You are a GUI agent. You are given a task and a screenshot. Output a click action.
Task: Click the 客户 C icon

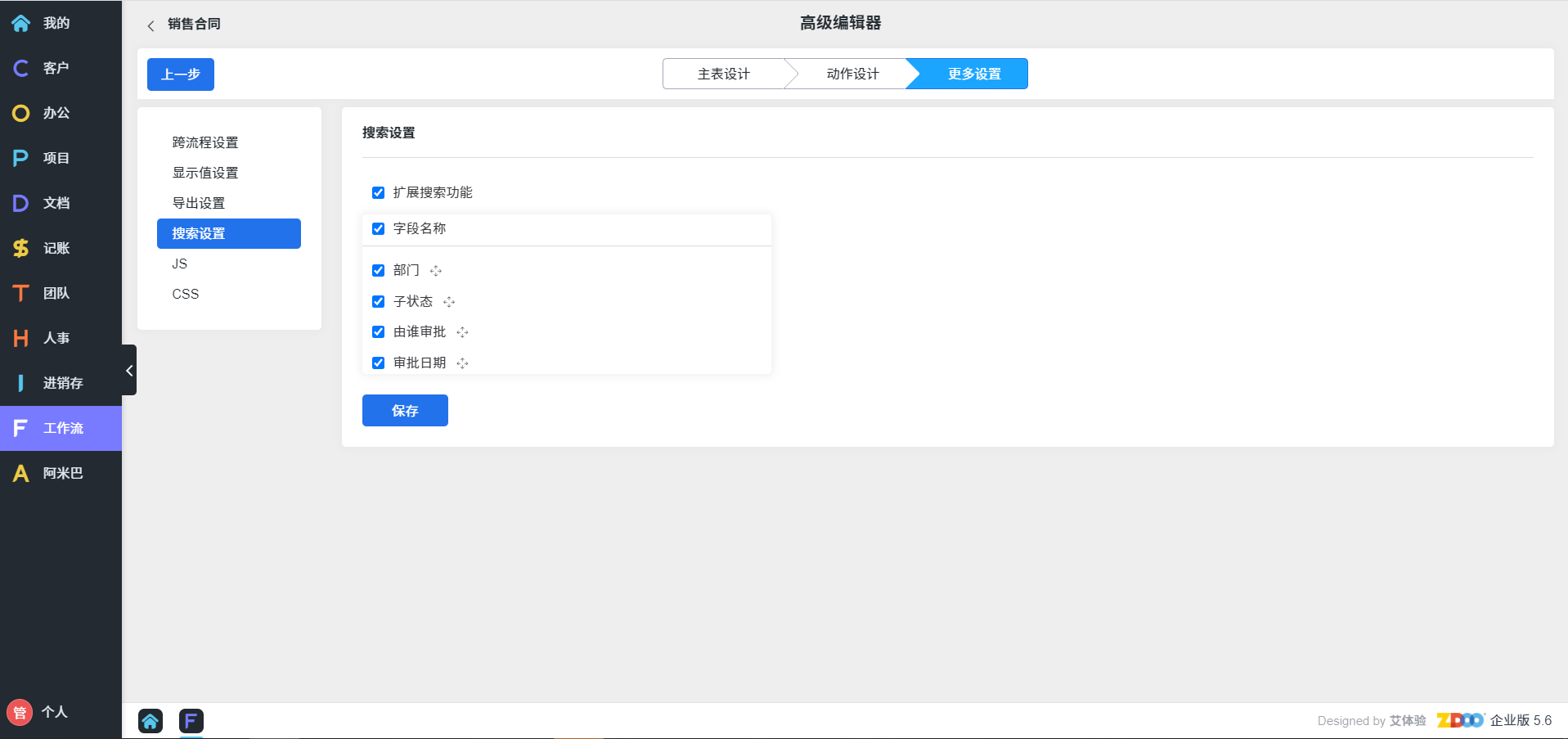[20, 68]
